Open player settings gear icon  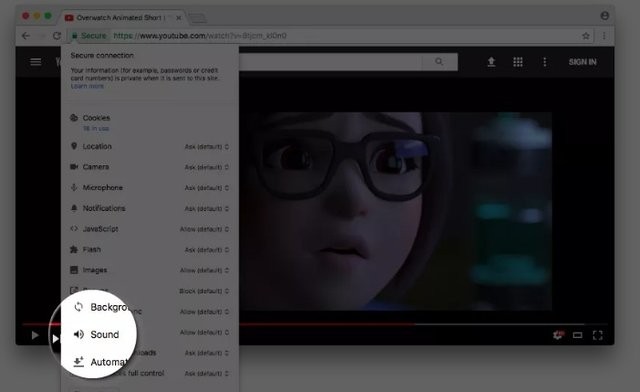(x=558, y=335)
